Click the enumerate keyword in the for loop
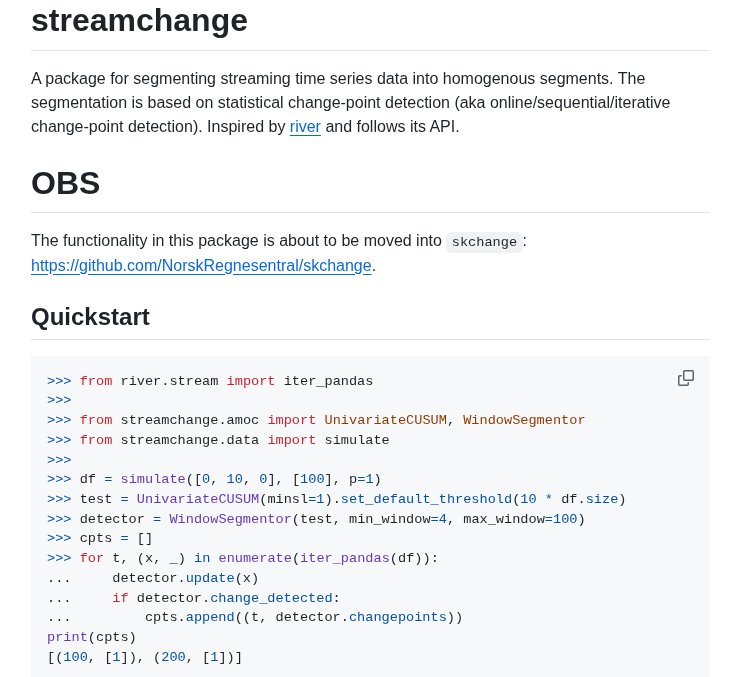Viewport: 736px width, 677px height. tap(254, 558)
